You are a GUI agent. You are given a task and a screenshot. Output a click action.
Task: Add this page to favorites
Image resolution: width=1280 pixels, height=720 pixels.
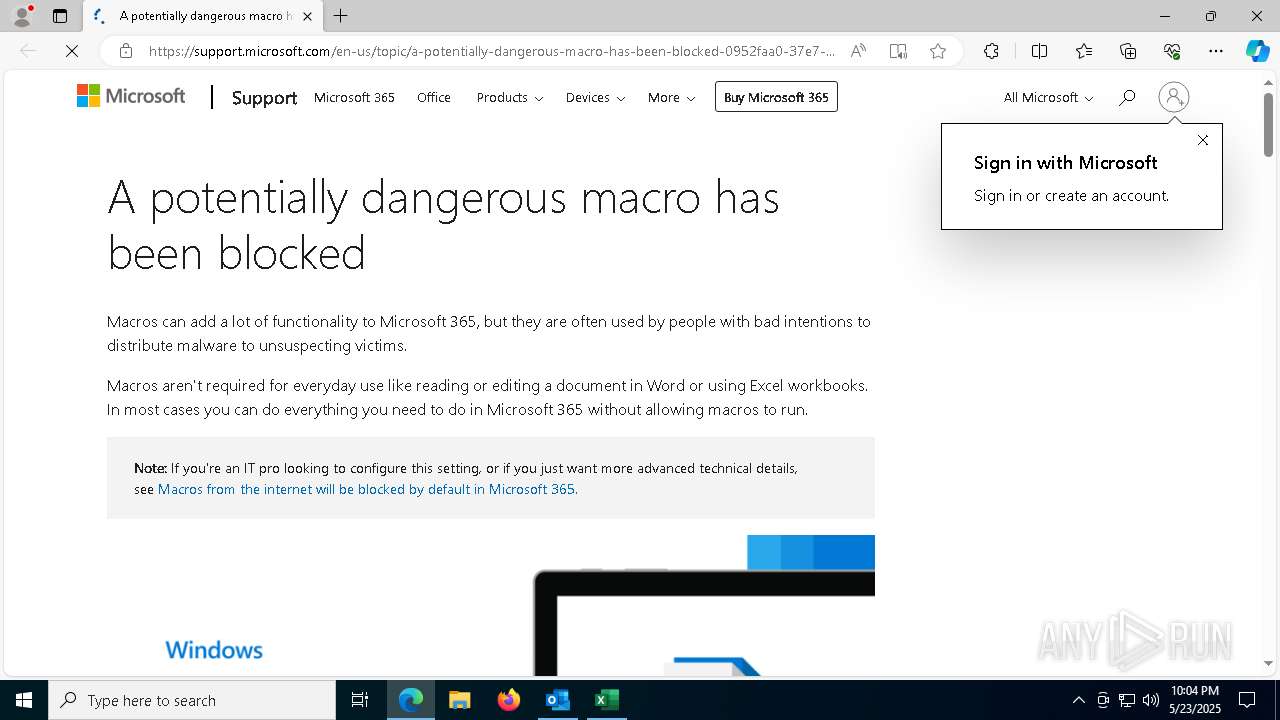pos(938,51)
